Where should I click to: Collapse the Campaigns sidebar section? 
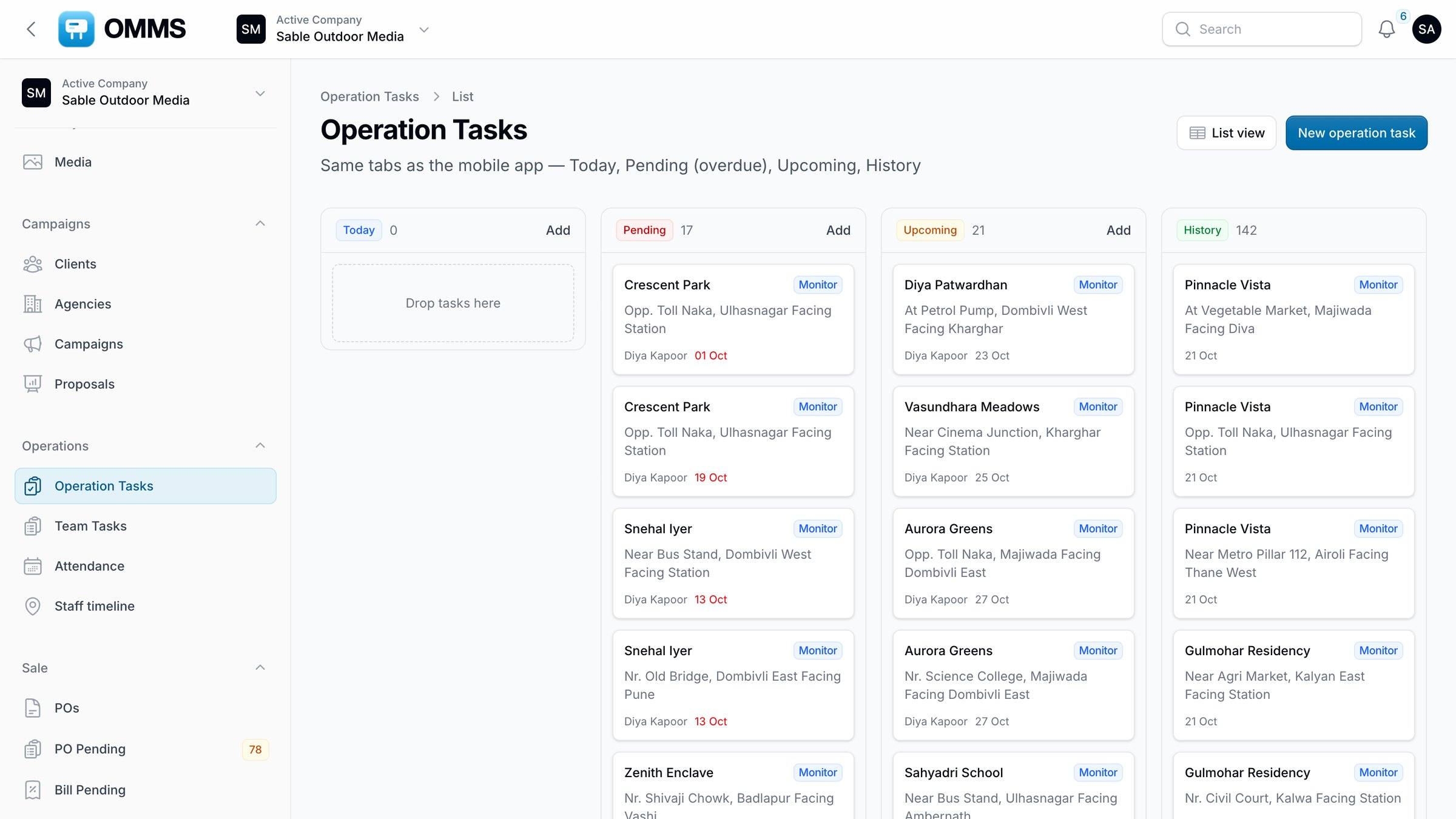pos(260,224)
